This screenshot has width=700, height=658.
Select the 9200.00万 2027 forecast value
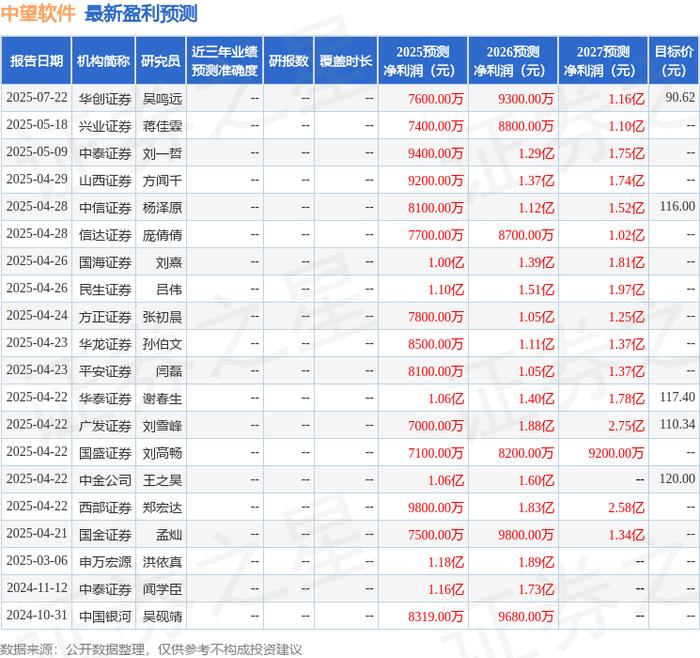tap(616, 453)
